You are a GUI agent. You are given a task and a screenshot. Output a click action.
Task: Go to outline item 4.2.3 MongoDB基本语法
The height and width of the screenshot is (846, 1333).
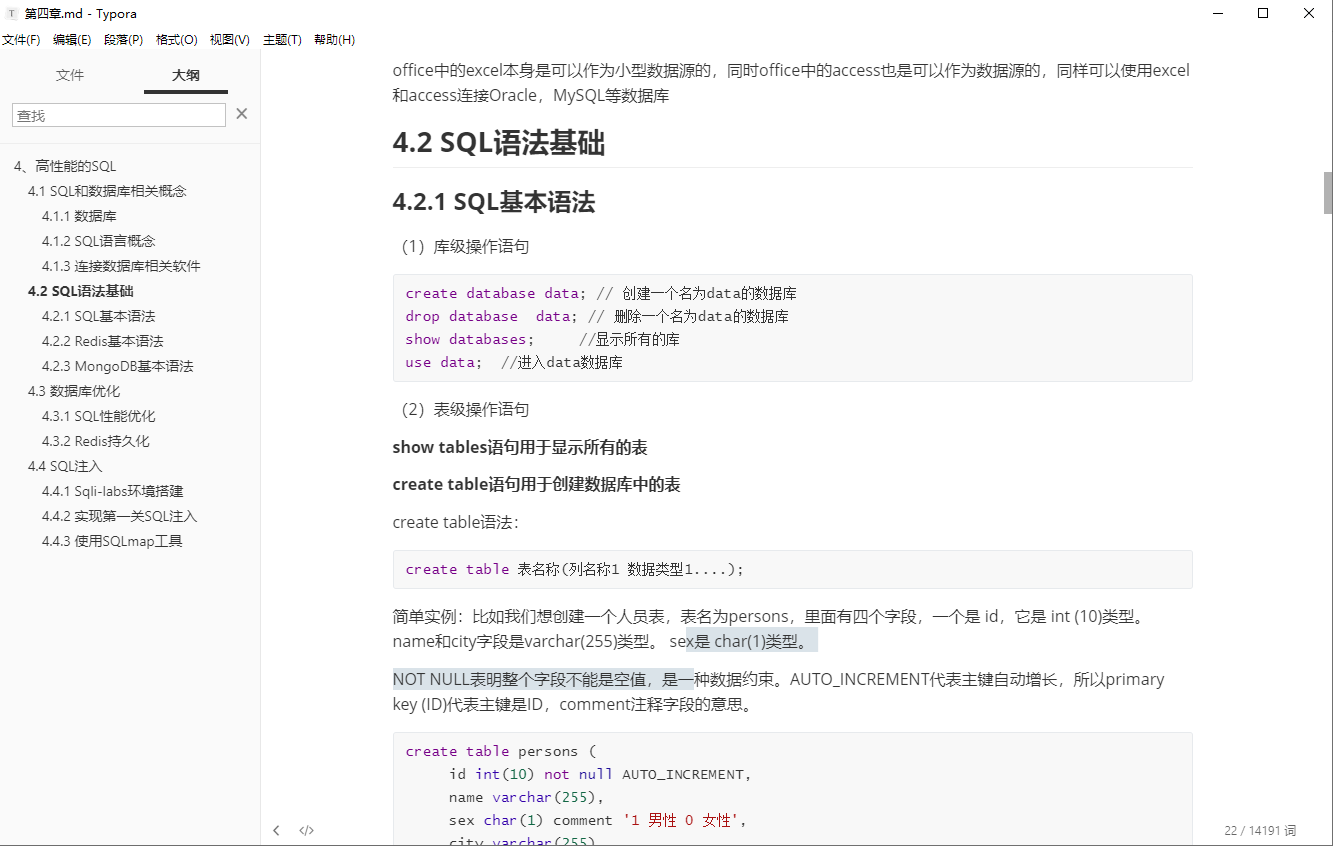tap(117, 366)
